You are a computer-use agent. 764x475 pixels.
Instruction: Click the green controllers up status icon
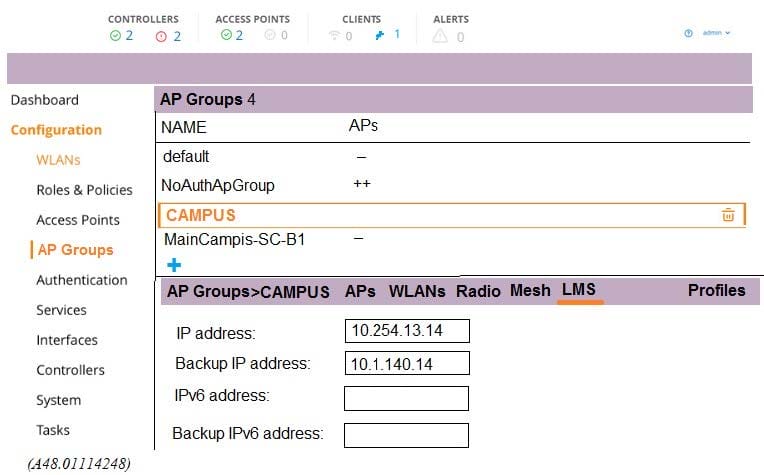pos(115,36)
